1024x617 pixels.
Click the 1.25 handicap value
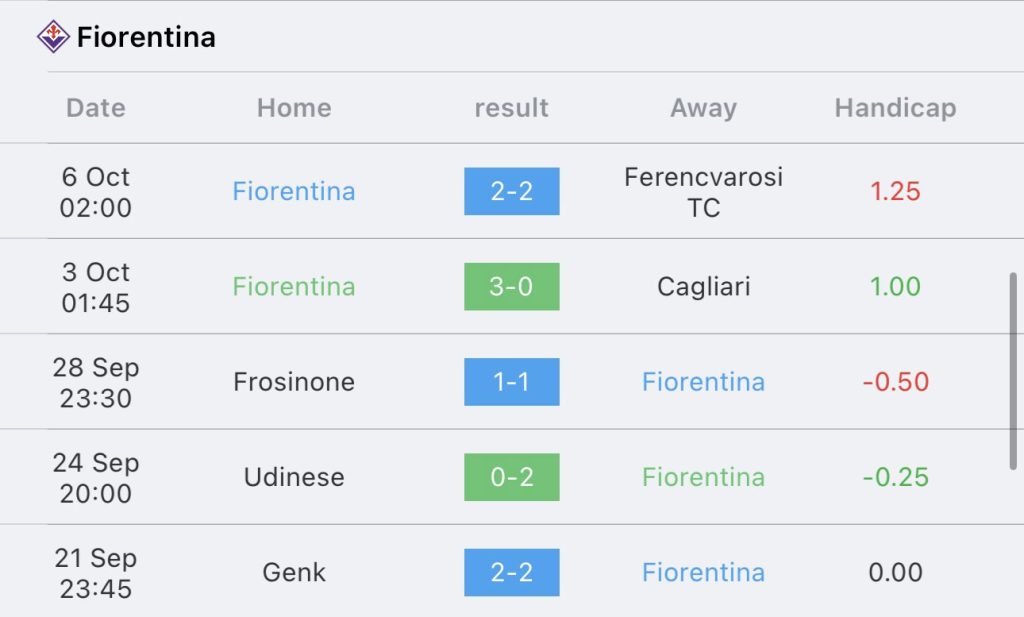coord(895,191)
